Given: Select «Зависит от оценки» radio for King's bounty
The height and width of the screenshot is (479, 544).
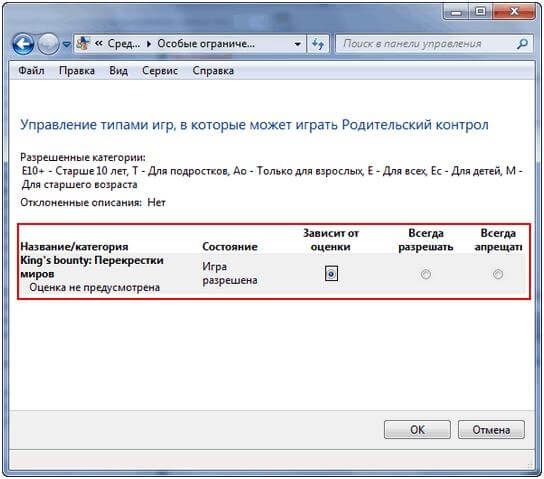Looking at the screenshot, I should point(331,274).
